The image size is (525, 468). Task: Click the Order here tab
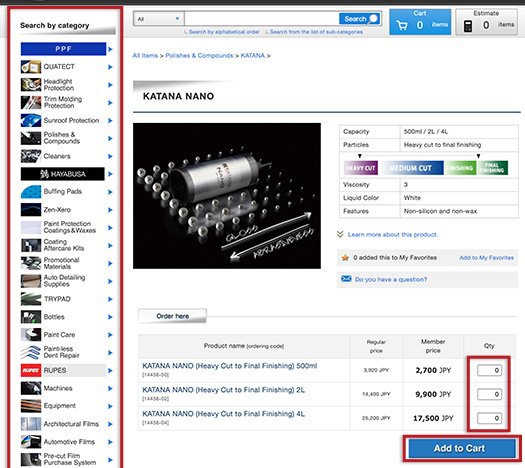click(x=172, y=316)
